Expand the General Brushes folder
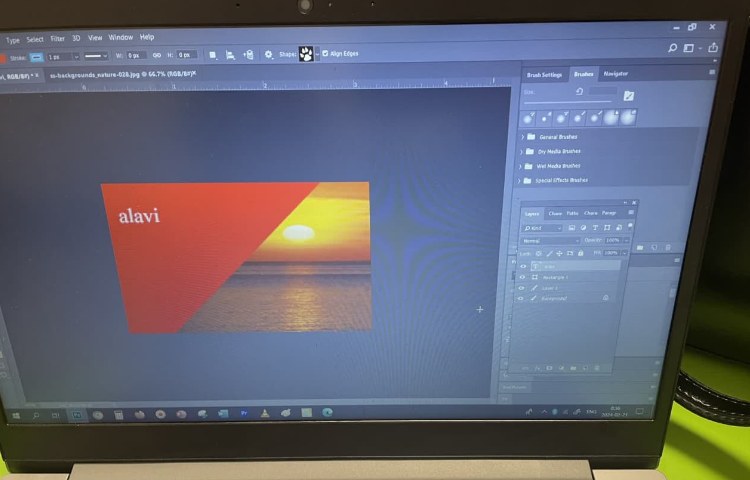 (521, 136)
